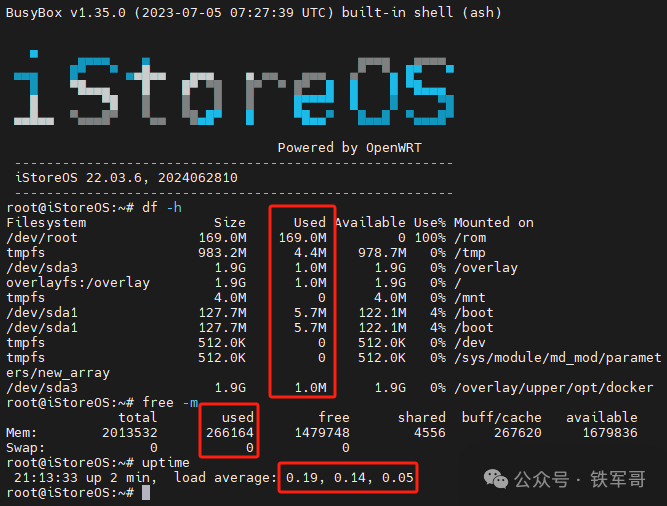The image size is (667, 506).
Task: Click the '100%' usage value for /rom
Action: [x=430, y=237]
